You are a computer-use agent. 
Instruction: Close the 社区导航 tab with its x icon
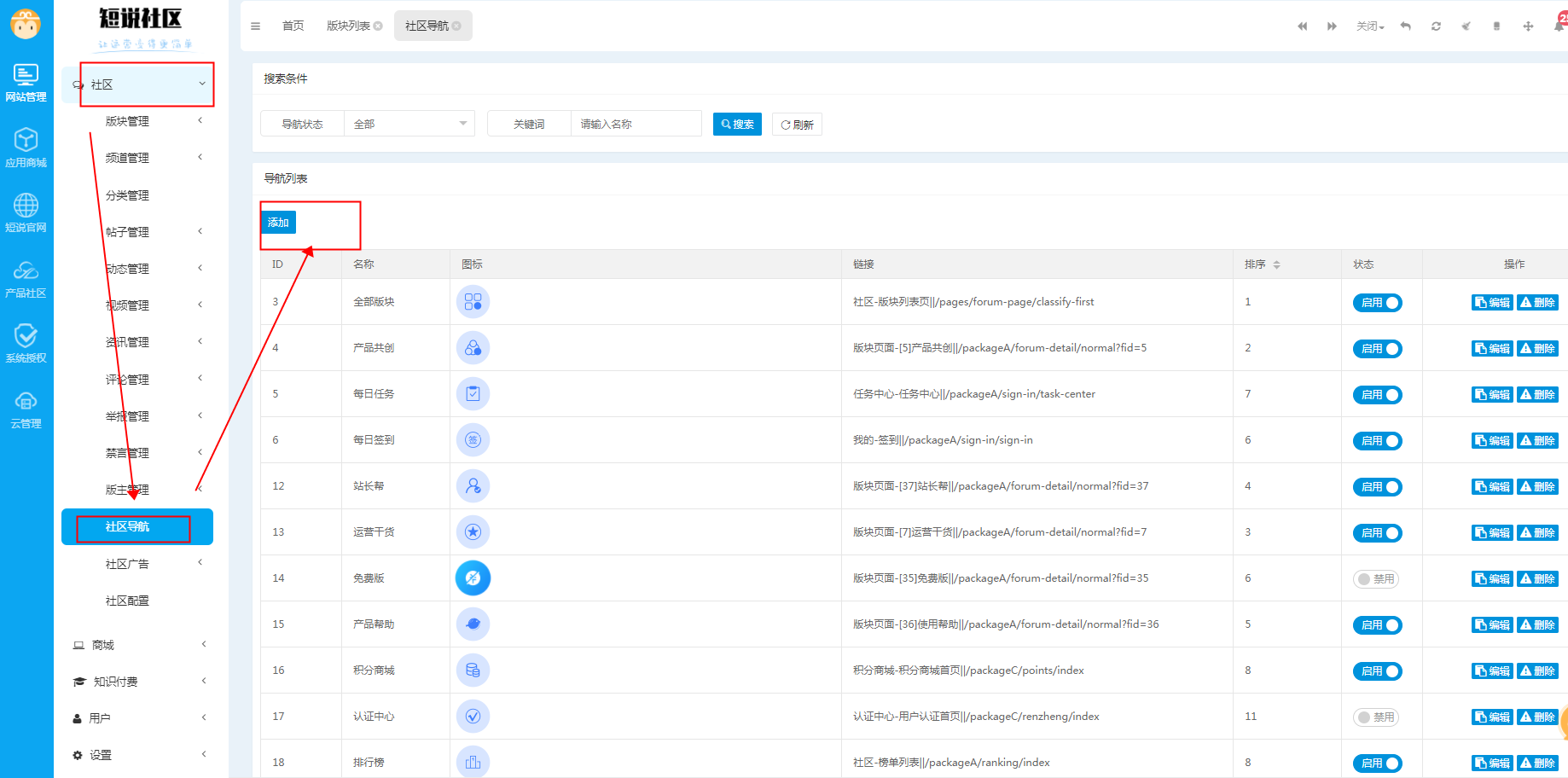click(456, 26)
